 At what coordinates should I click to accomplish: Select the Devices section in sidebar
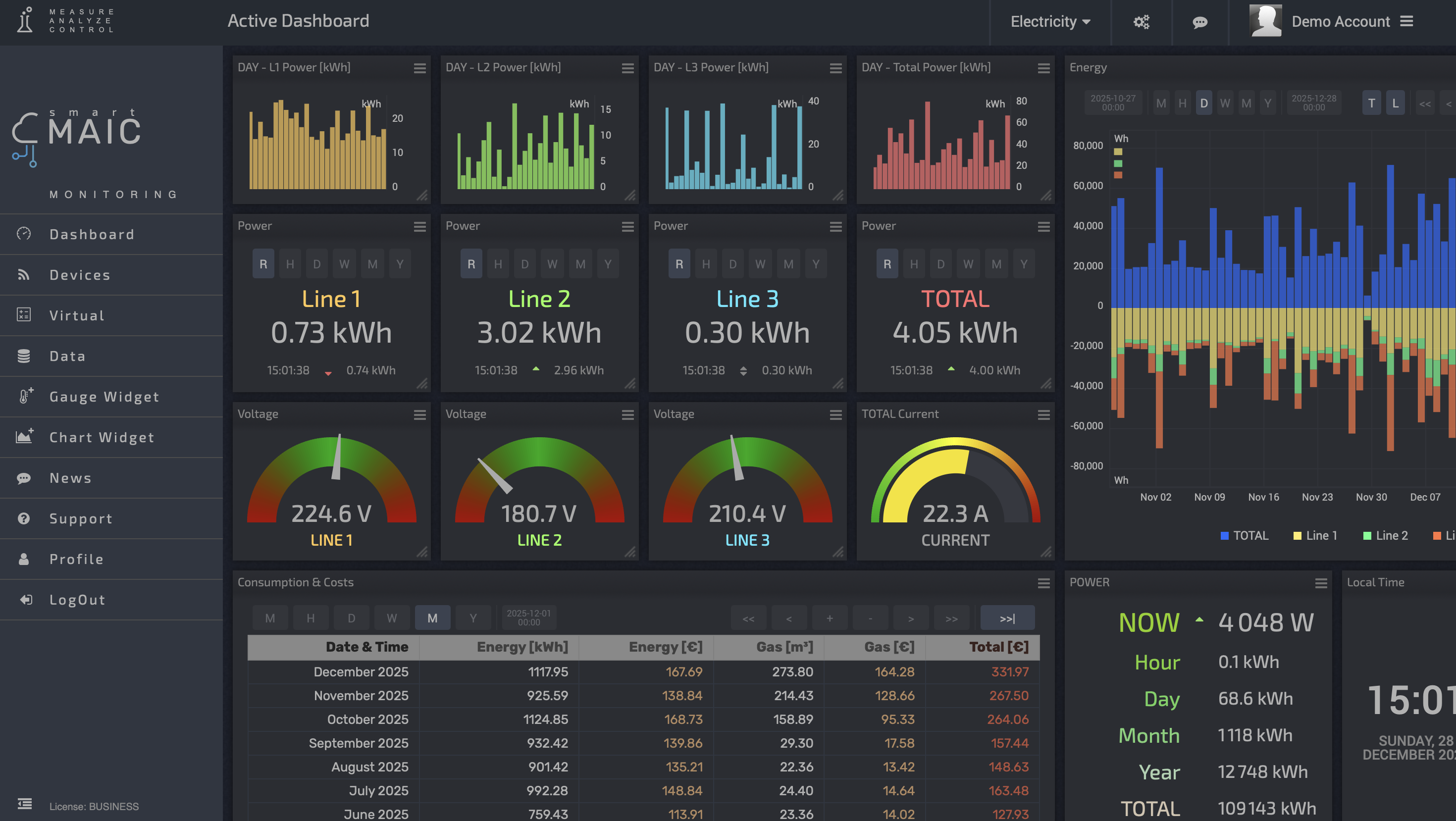click(80, 275)
